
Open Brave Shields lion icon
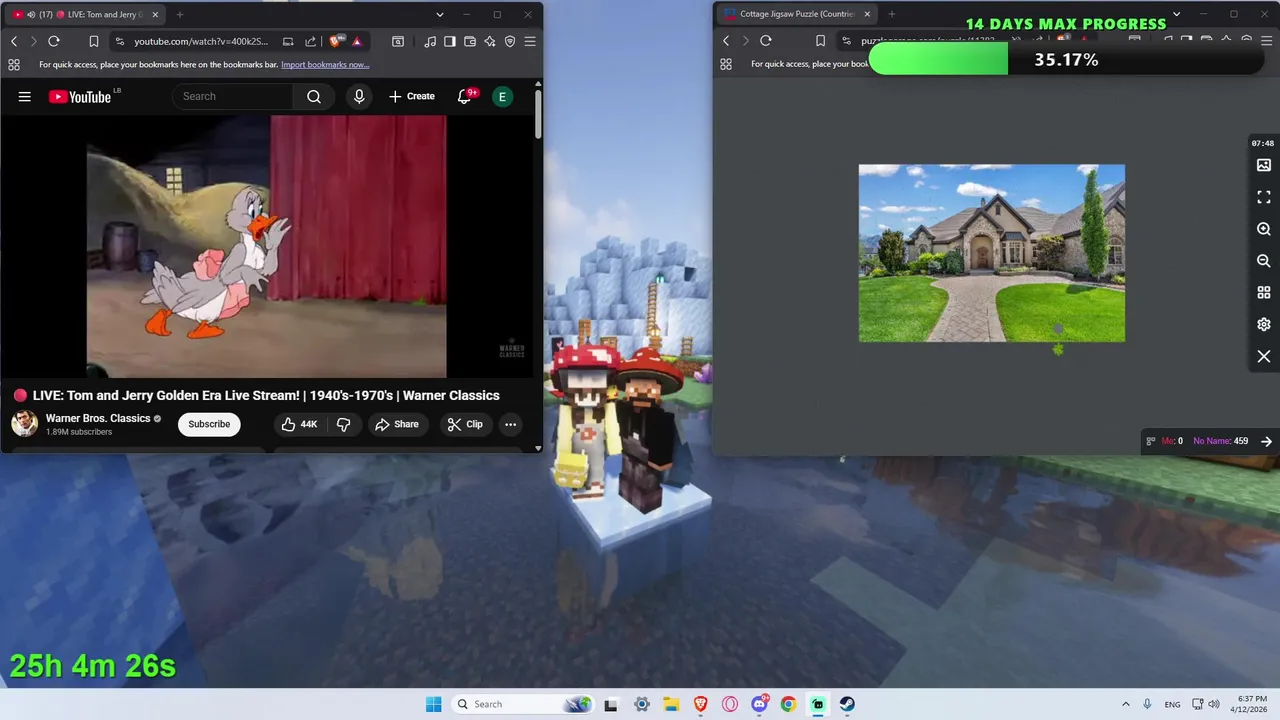[335, 41]
